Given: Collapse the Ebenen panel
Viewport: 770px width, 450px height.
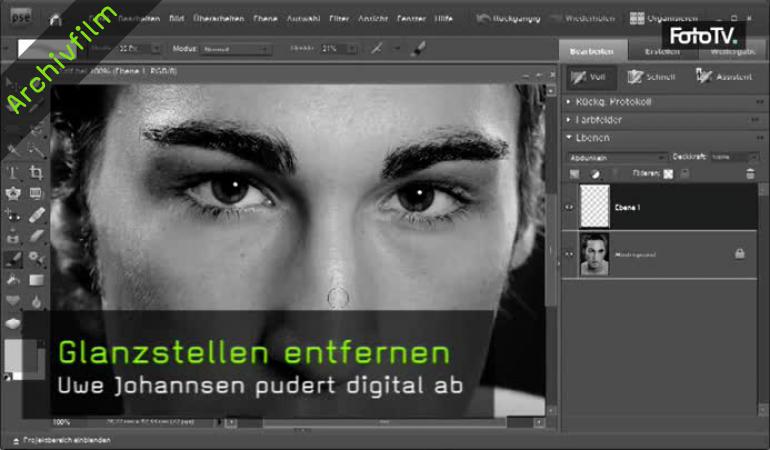Looking at the screenshot, I should [x=569, y=138].
